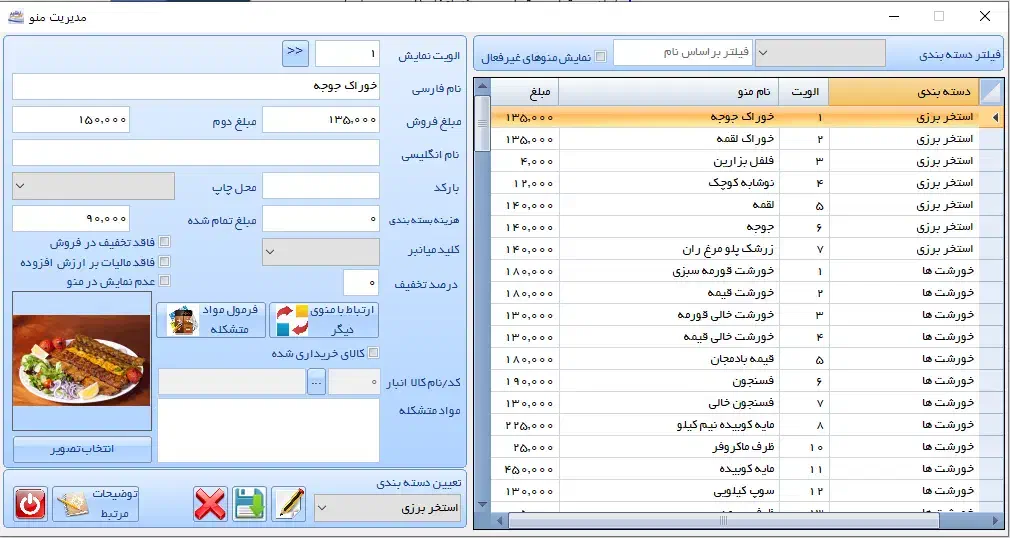Viewport: 1010px width, 538px height.
Task: Click the ellipsis button for warehouse item
Action: click(316, 382)
